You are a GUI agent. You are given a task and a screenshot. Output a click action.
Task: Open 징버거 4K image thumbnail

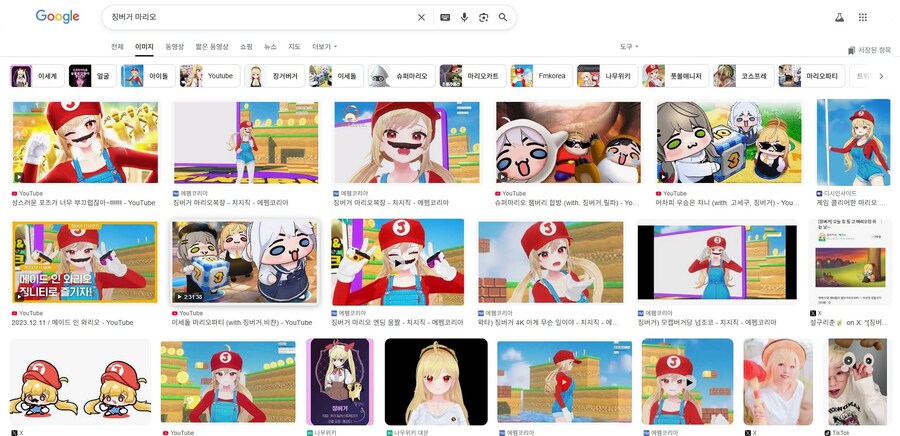pyautogui.click(x=551, y=262)
